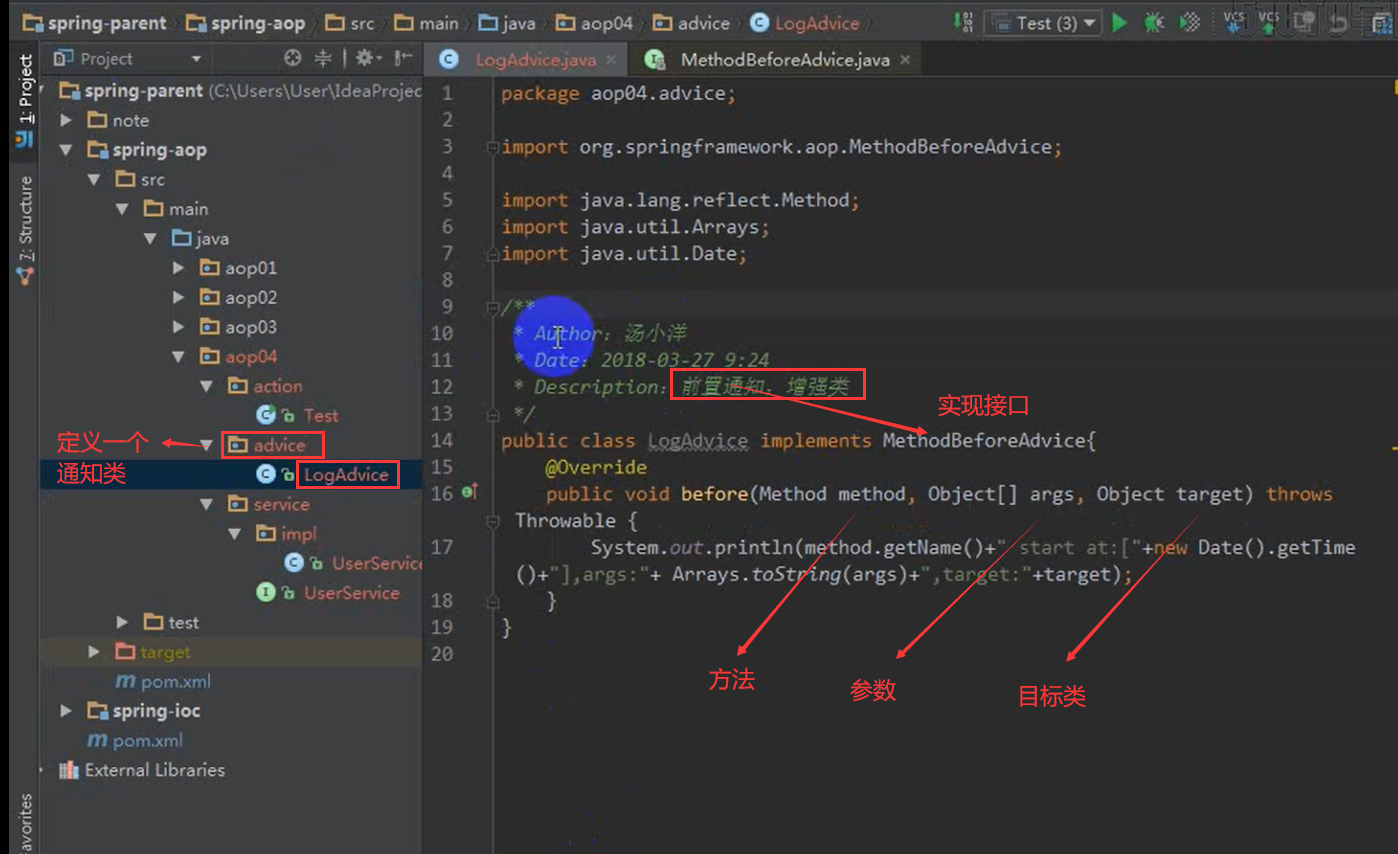Switch to the LogAdvice.java tab

(x=524, y=59)
